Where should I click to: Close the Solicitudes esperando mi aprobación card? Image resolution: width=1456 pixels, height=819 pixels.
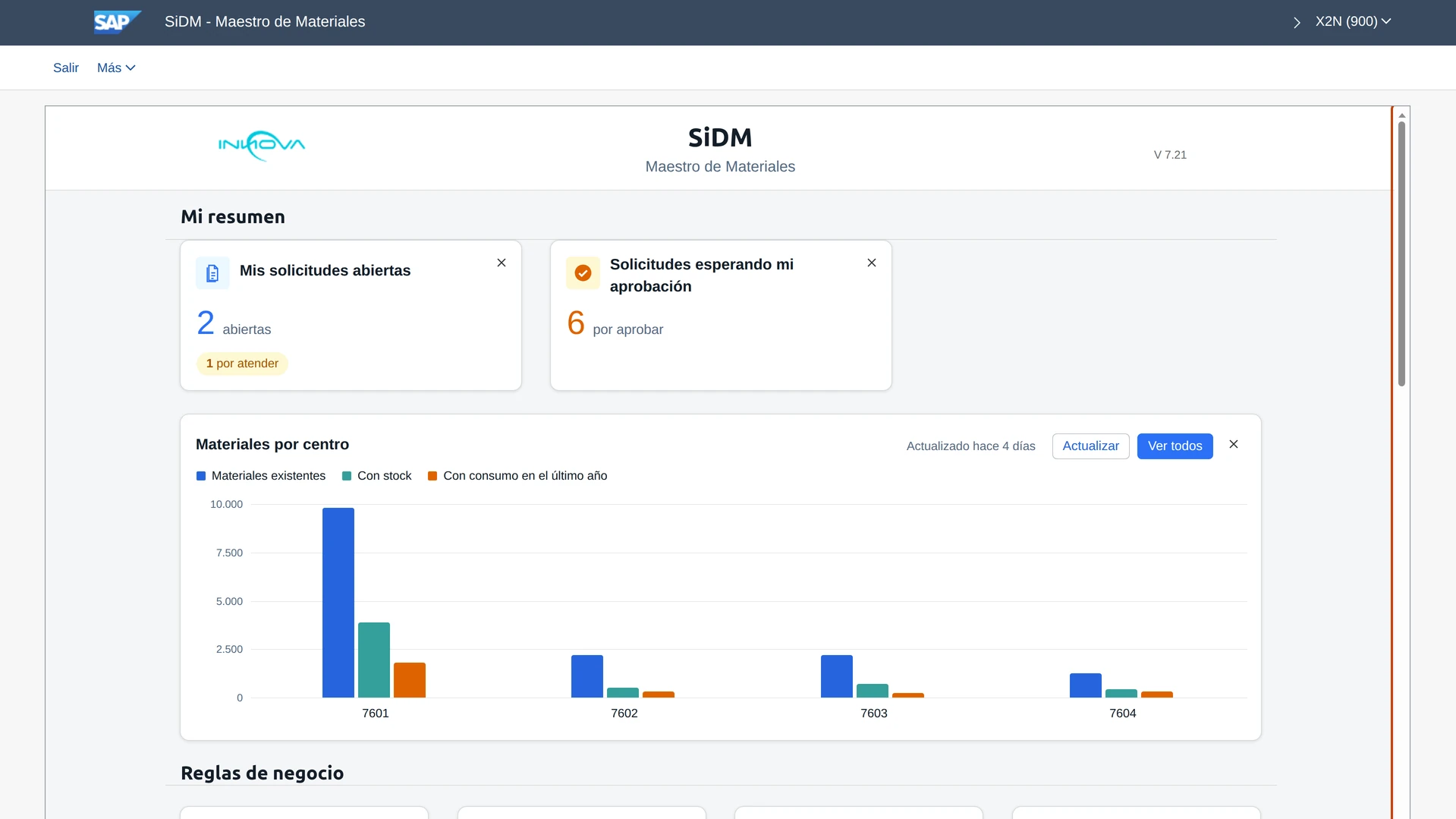coord(872,263)
